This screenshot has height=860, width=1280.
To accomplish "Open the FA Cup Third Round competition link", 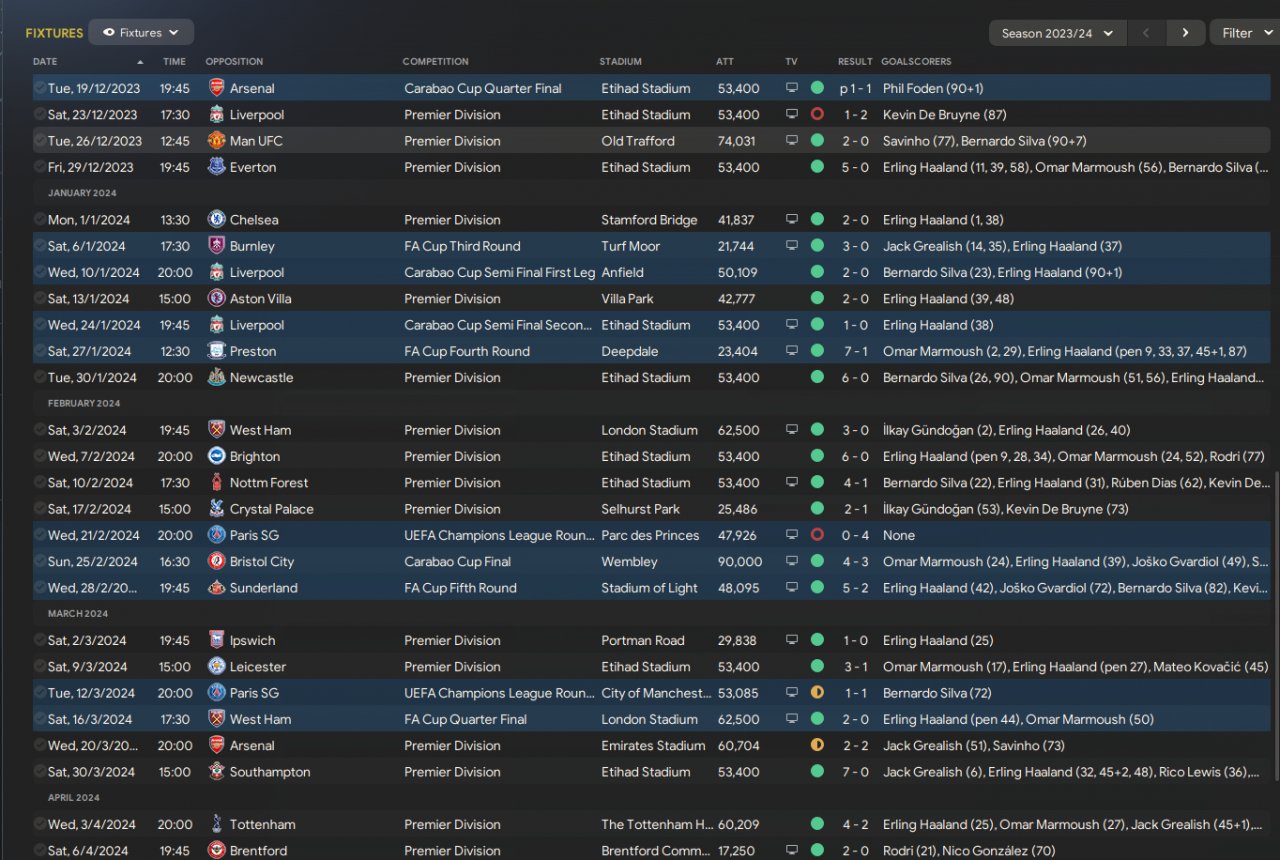I will click(462, 246).
